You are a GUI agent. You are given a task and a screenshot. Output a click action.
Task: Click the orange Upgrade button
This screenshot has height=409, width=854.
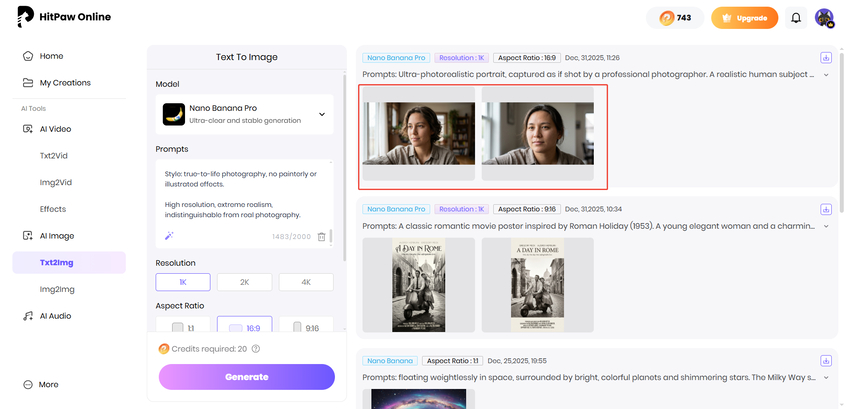click(745, 18)
